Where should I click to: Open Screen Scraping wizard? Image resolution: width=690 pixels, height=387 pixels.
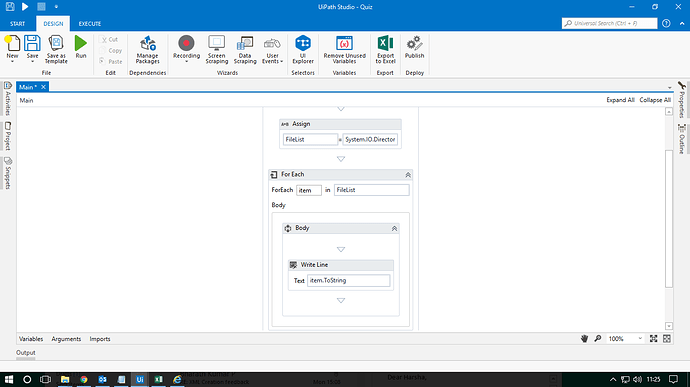click(217, 50)
